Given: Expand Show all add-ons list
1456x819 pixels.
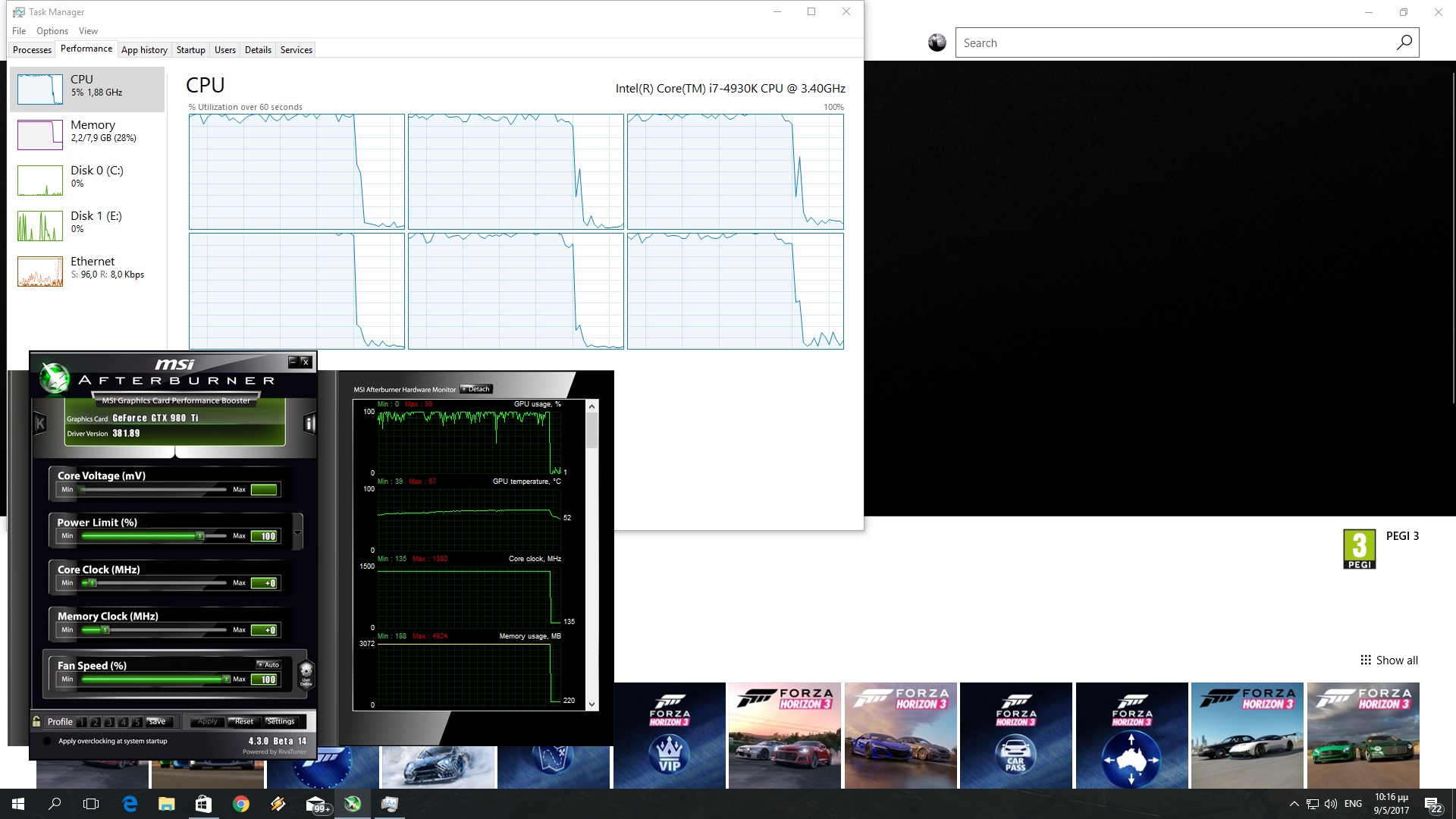Looking at the screenshot, I should click(x=1389, y=660).
